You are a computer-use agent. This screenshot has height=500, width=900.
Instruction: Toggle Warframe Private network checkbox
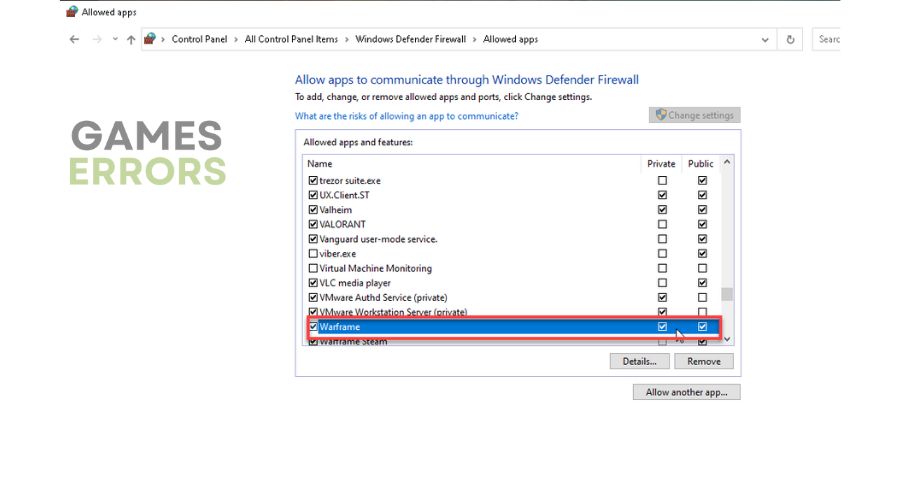662,327
